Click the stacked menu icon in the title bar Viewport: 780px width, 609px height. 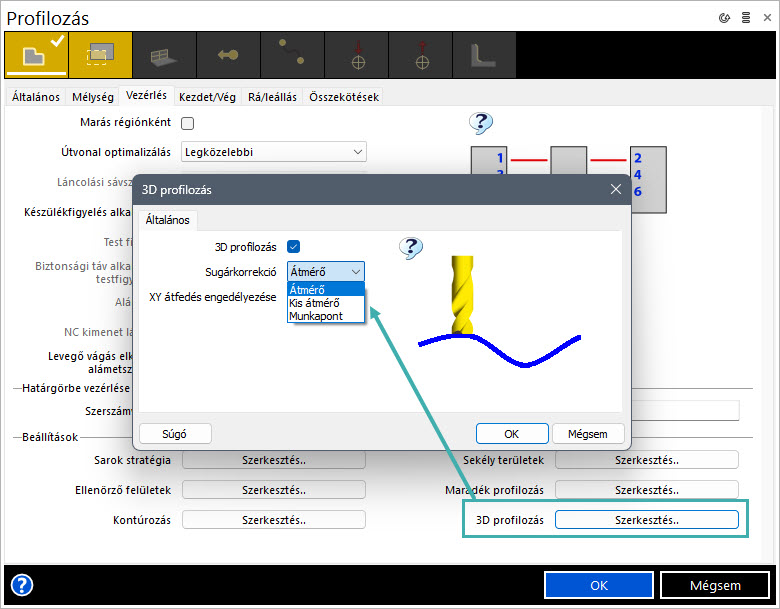click(746, 18)
